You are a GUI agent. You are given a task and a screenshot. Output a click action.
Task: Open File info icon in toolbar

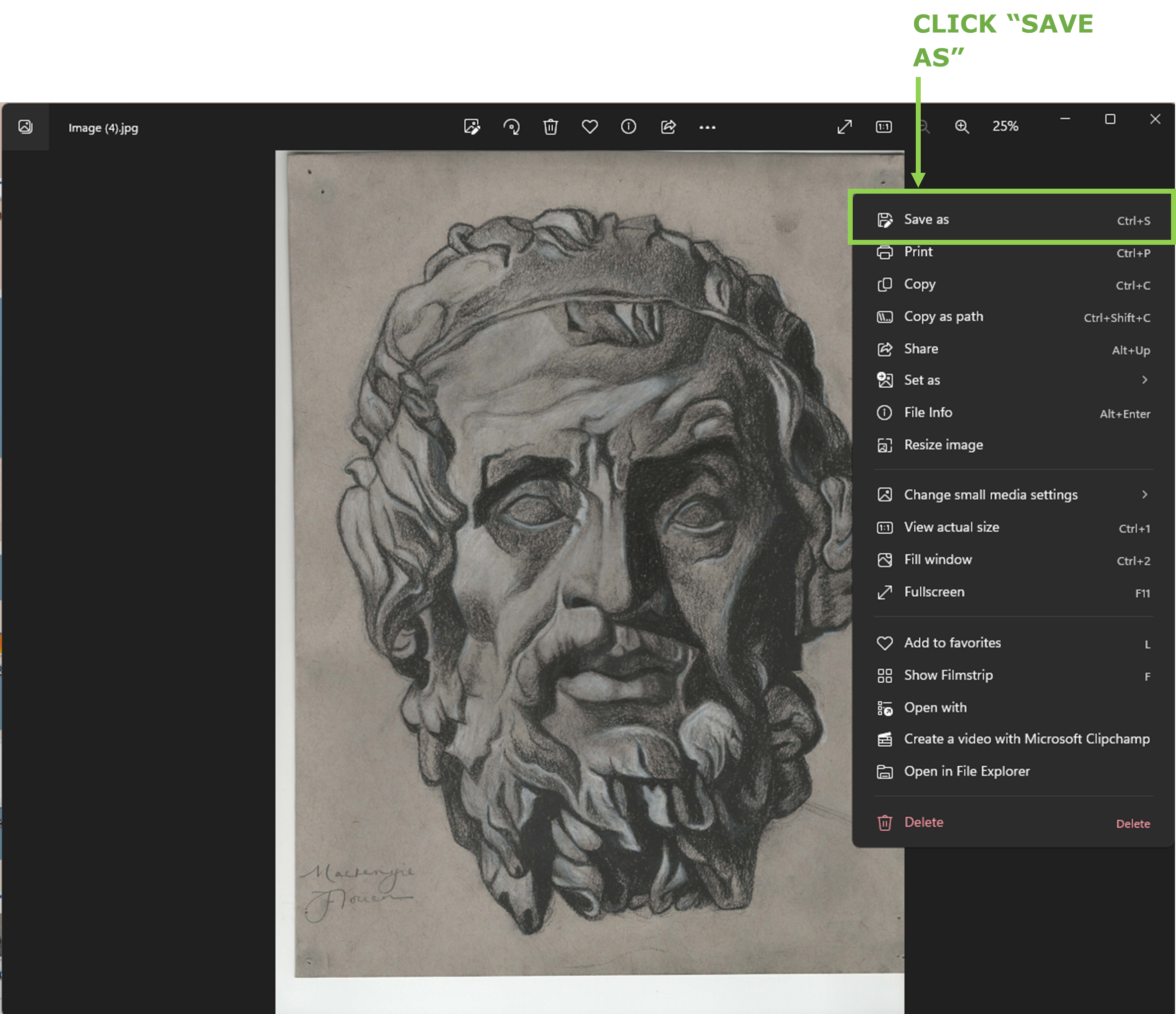pyautogui.click(x=628, y=127)
